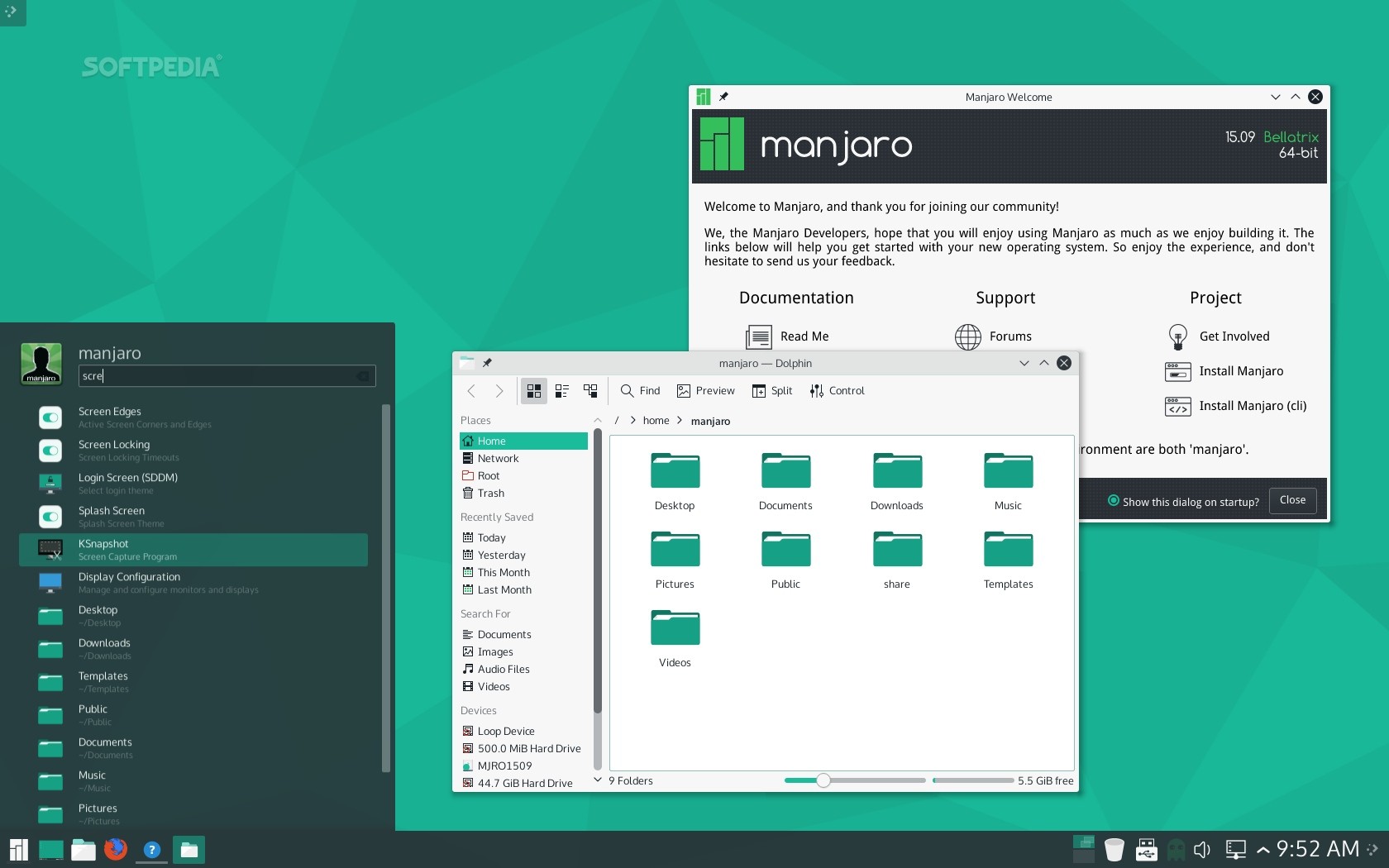Click the breadcrumb arrow after home

(680, 421)
